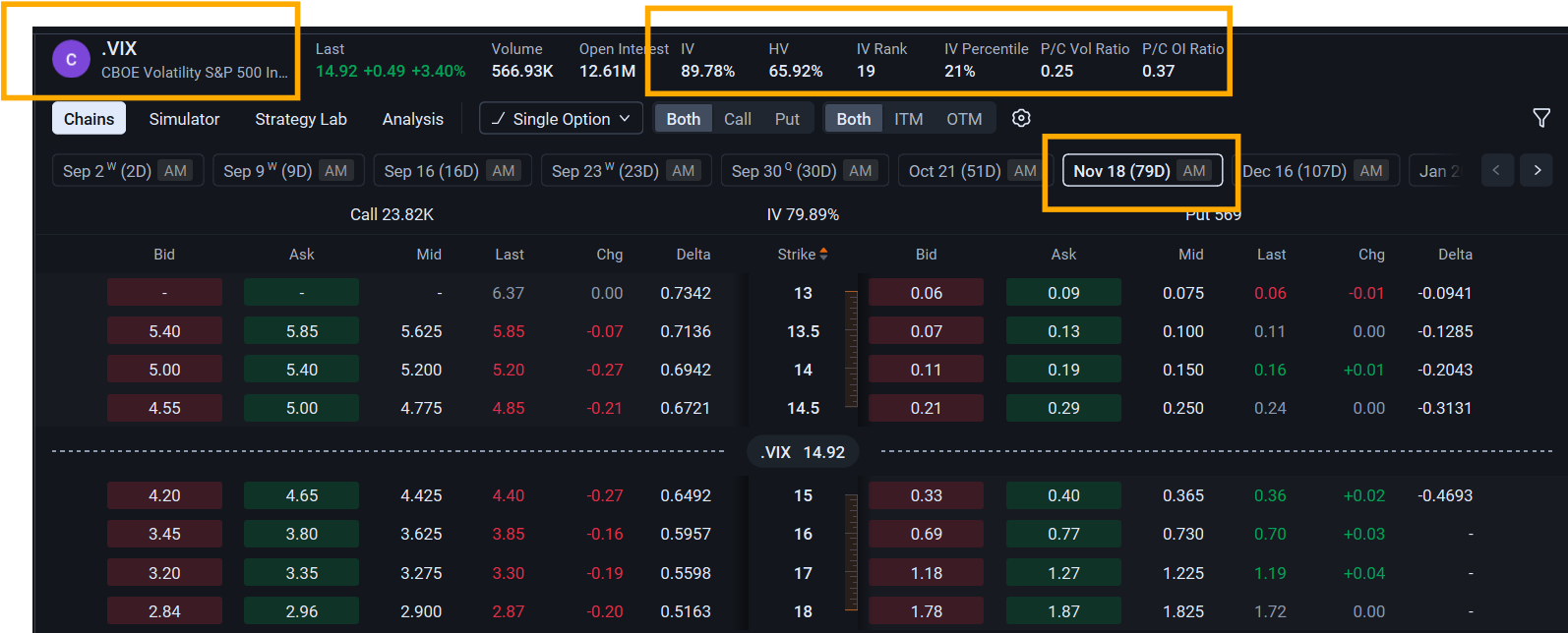Choose the Sep 16 (16D) expiration

[x=452, y=170]
